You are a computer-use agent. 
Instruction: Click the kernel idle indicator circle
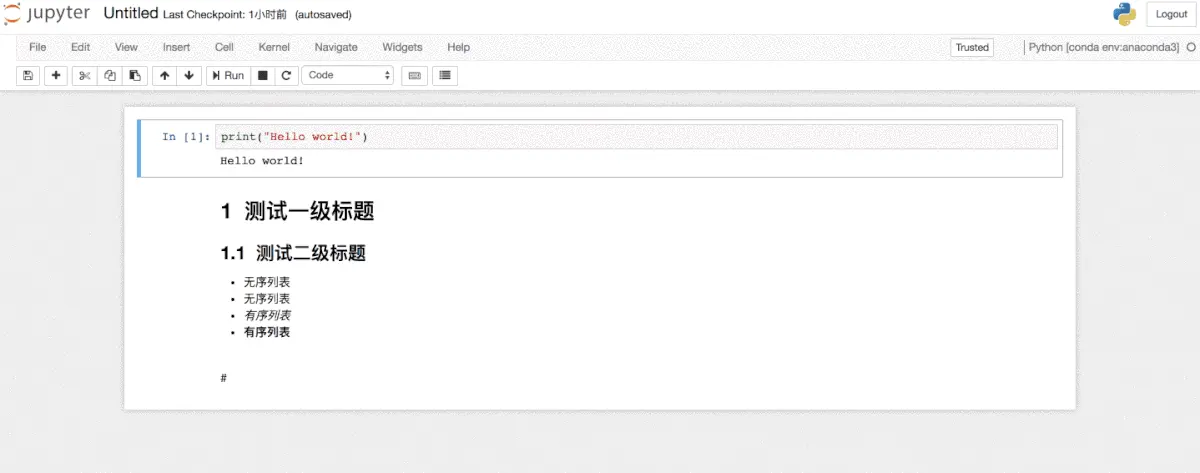coord(1191,47)
